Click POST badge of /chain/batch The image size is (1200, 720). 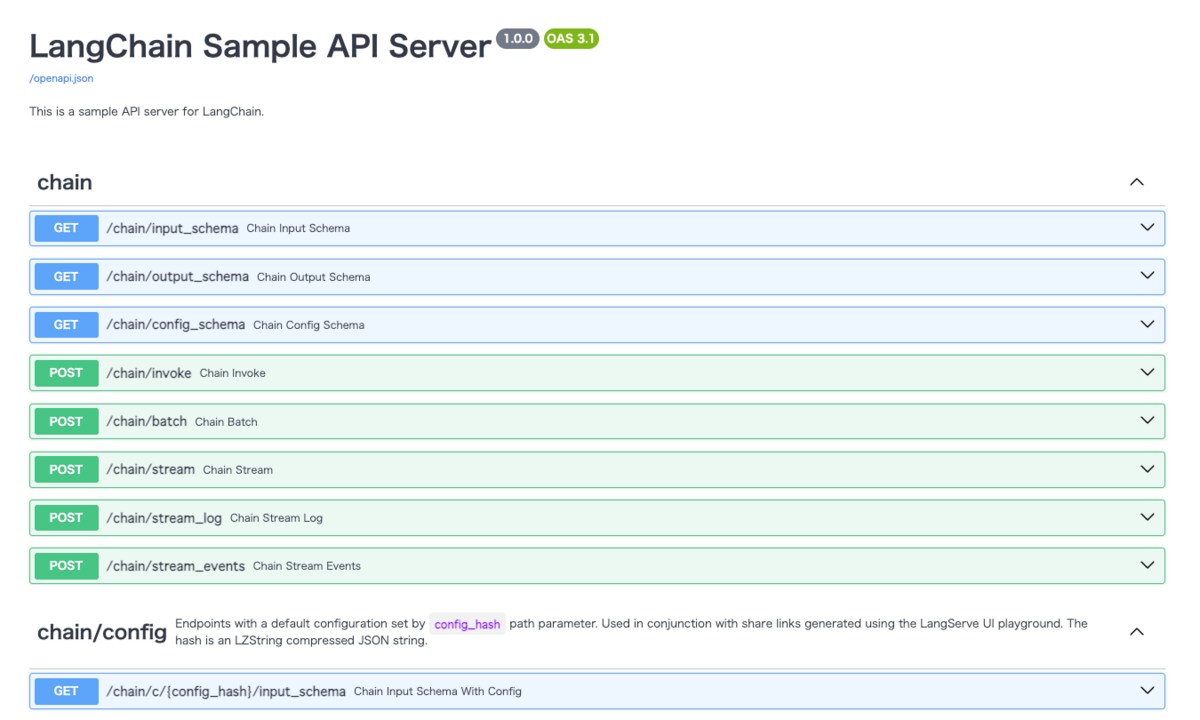point(66,421)
